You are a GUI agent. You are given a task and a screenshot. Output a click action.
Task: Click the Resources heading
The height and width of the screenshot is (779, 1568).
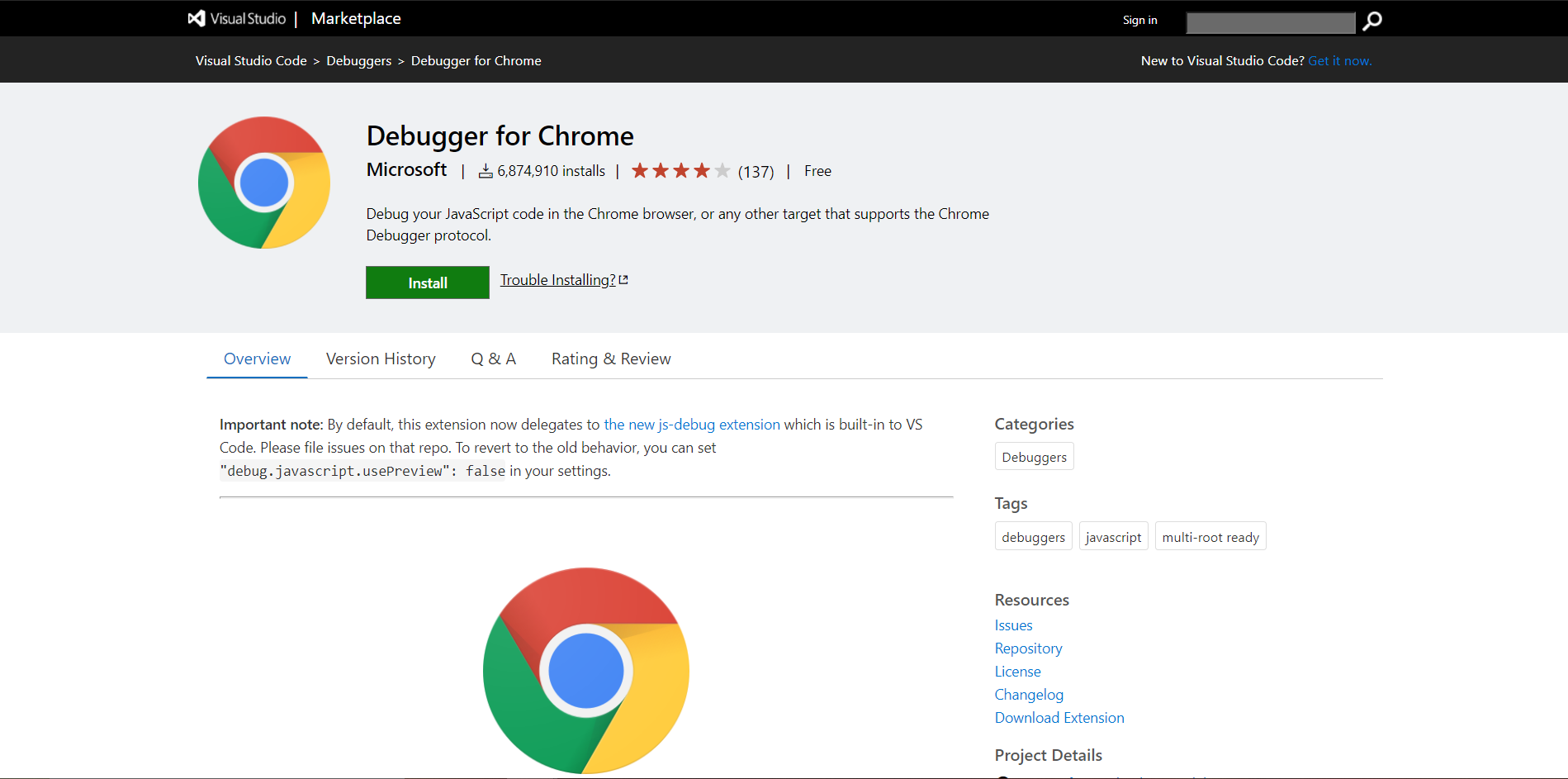pyautogui.click(x=1031, y=600)
